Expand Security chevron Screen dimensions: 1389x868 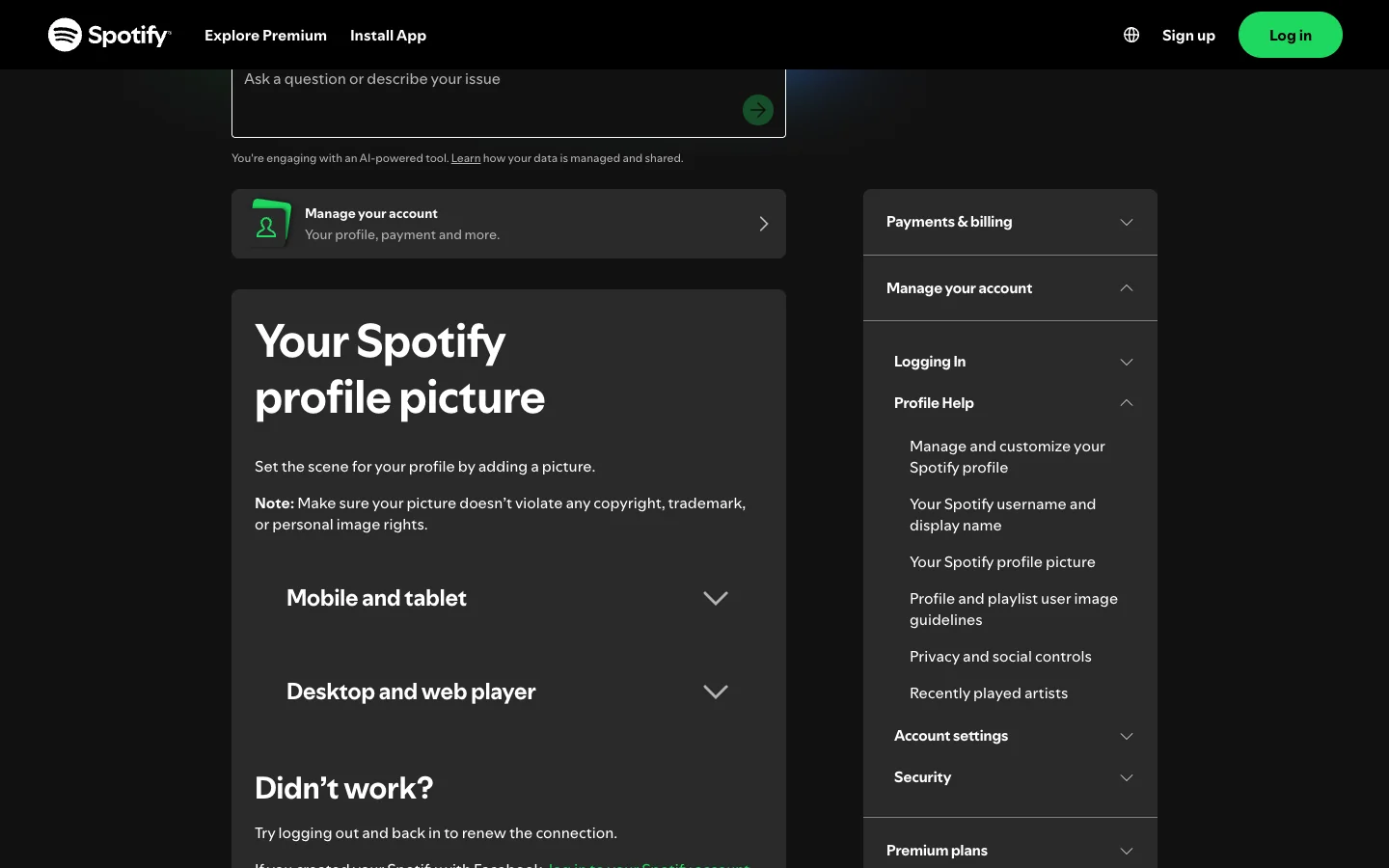[x=1126, y=777]
